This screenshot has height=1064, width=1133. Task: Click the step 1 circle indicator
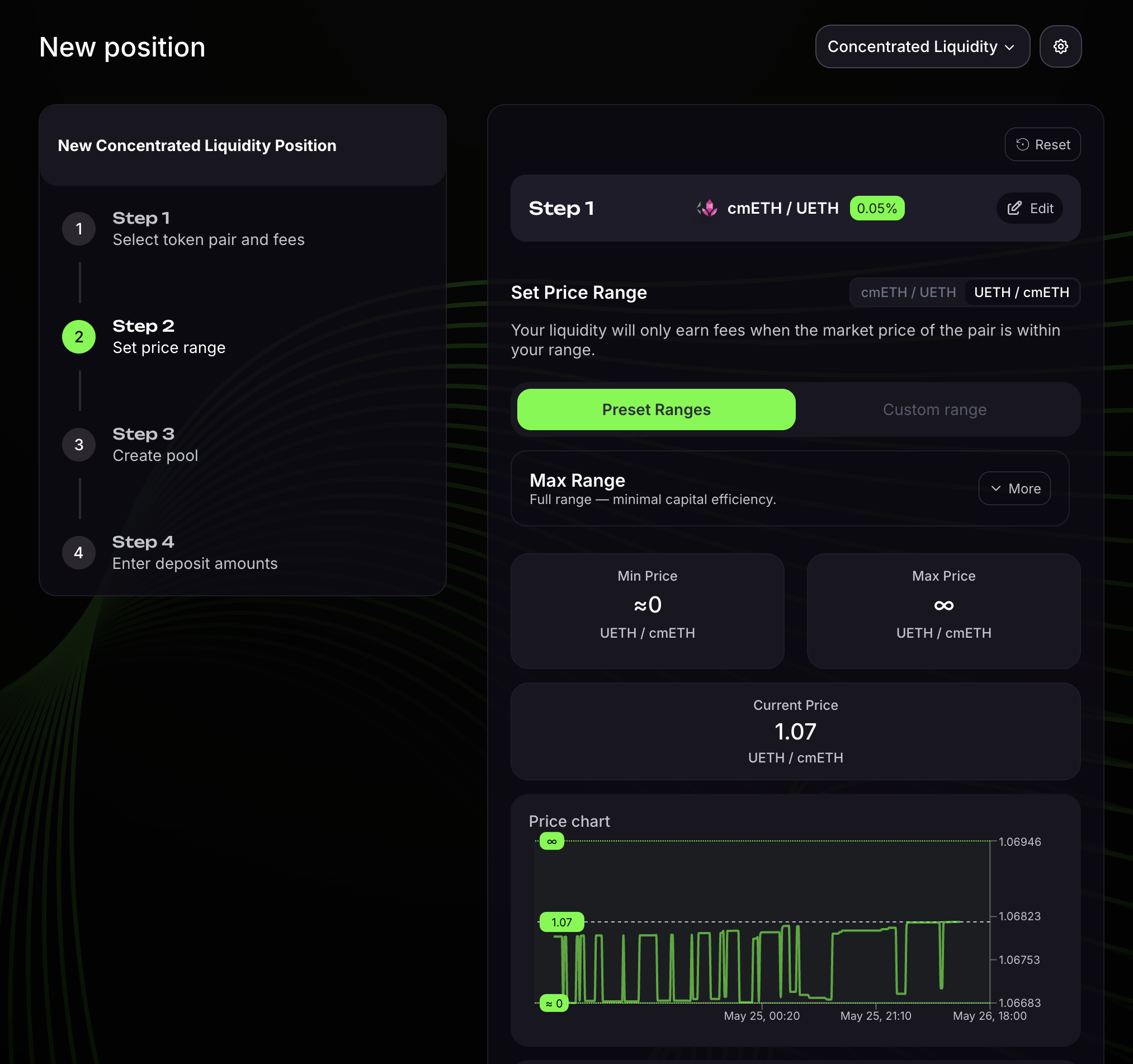coord(79,229)
